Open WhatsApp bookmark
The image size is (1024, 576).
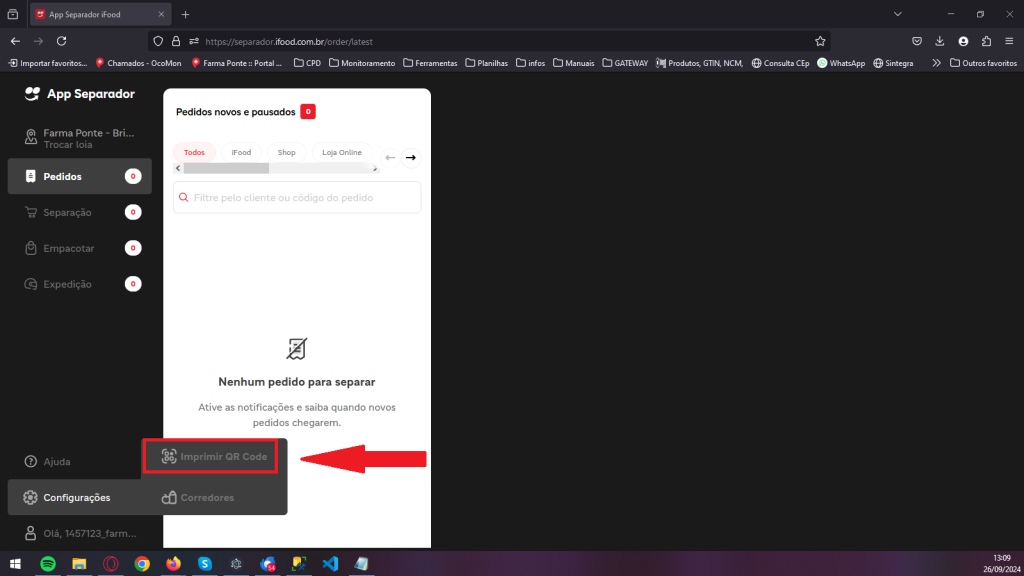[x=841, y=63]
